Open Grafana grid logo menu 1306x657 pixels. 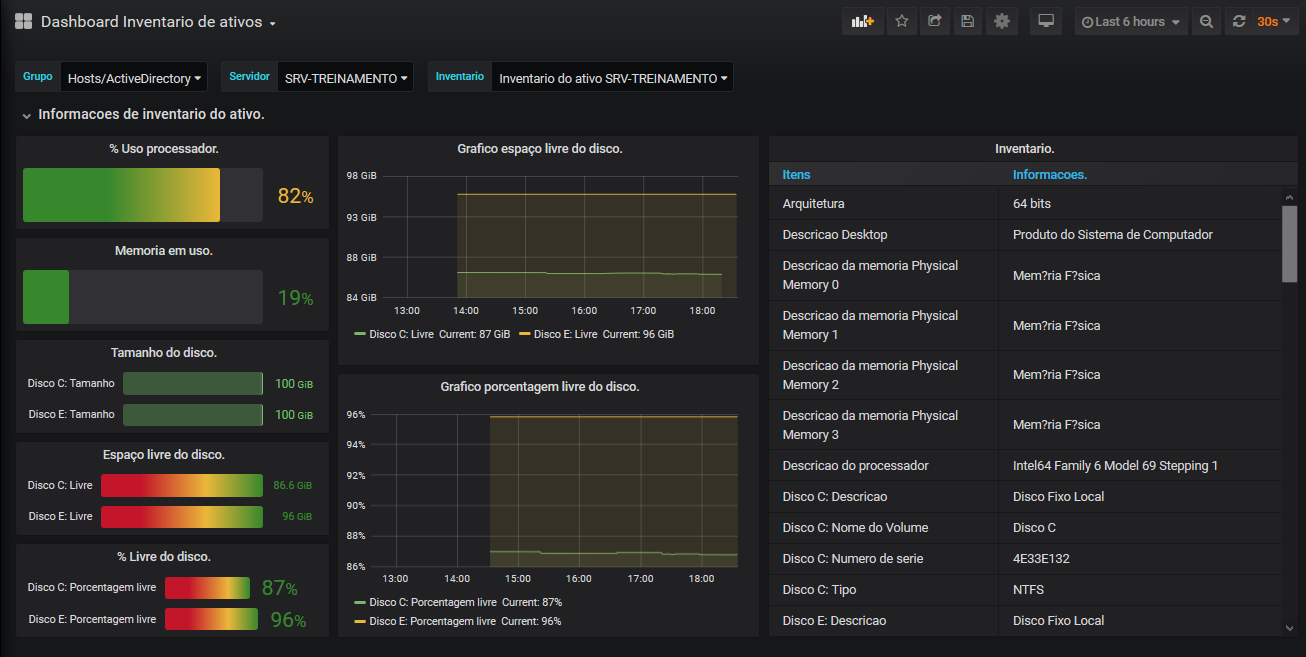tap(23, 21)
